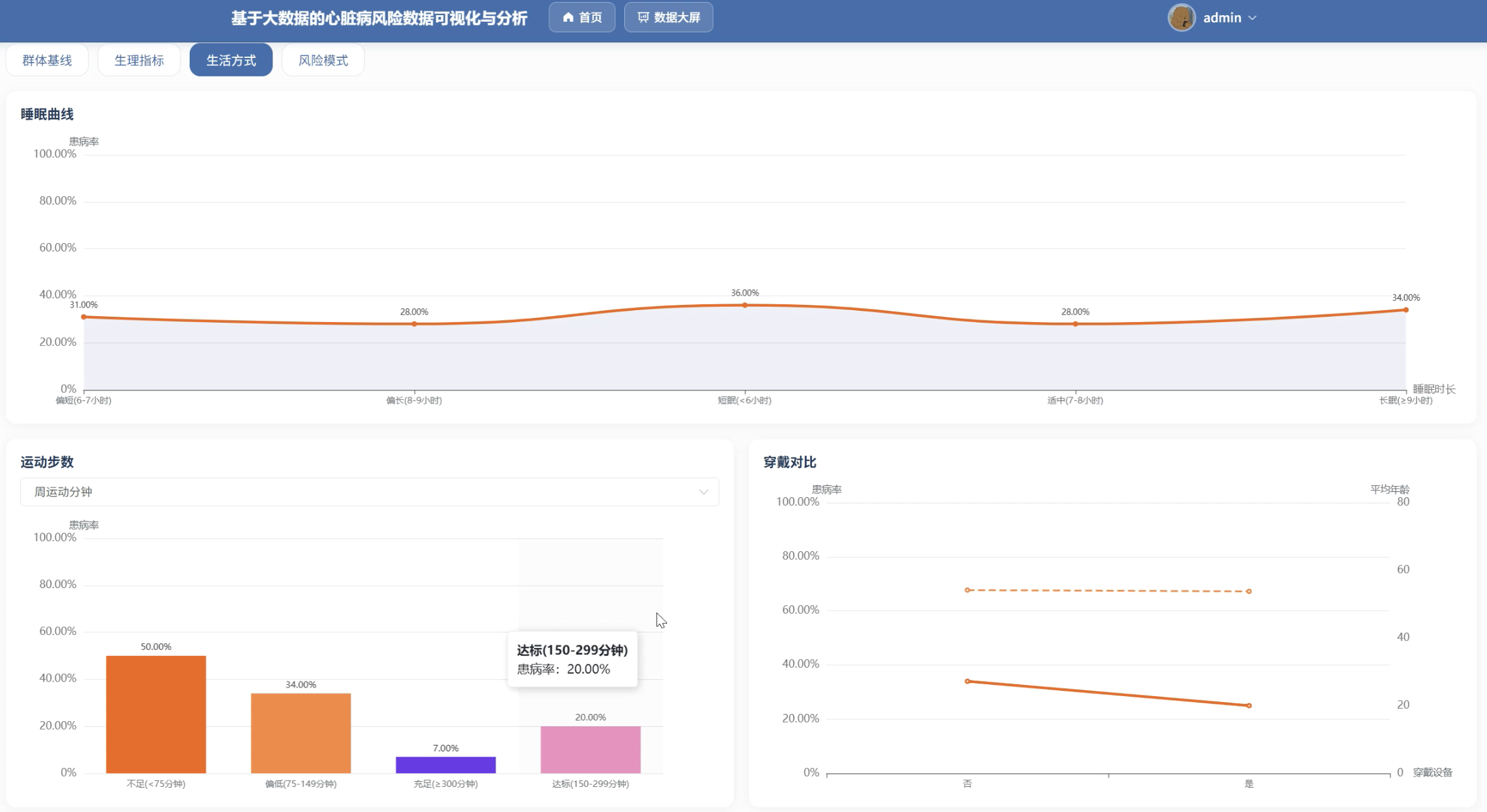Click the 28.00% point at 偏长(8-9小时)
Viewport: 1487px width, 812px height.
point(414,324)
